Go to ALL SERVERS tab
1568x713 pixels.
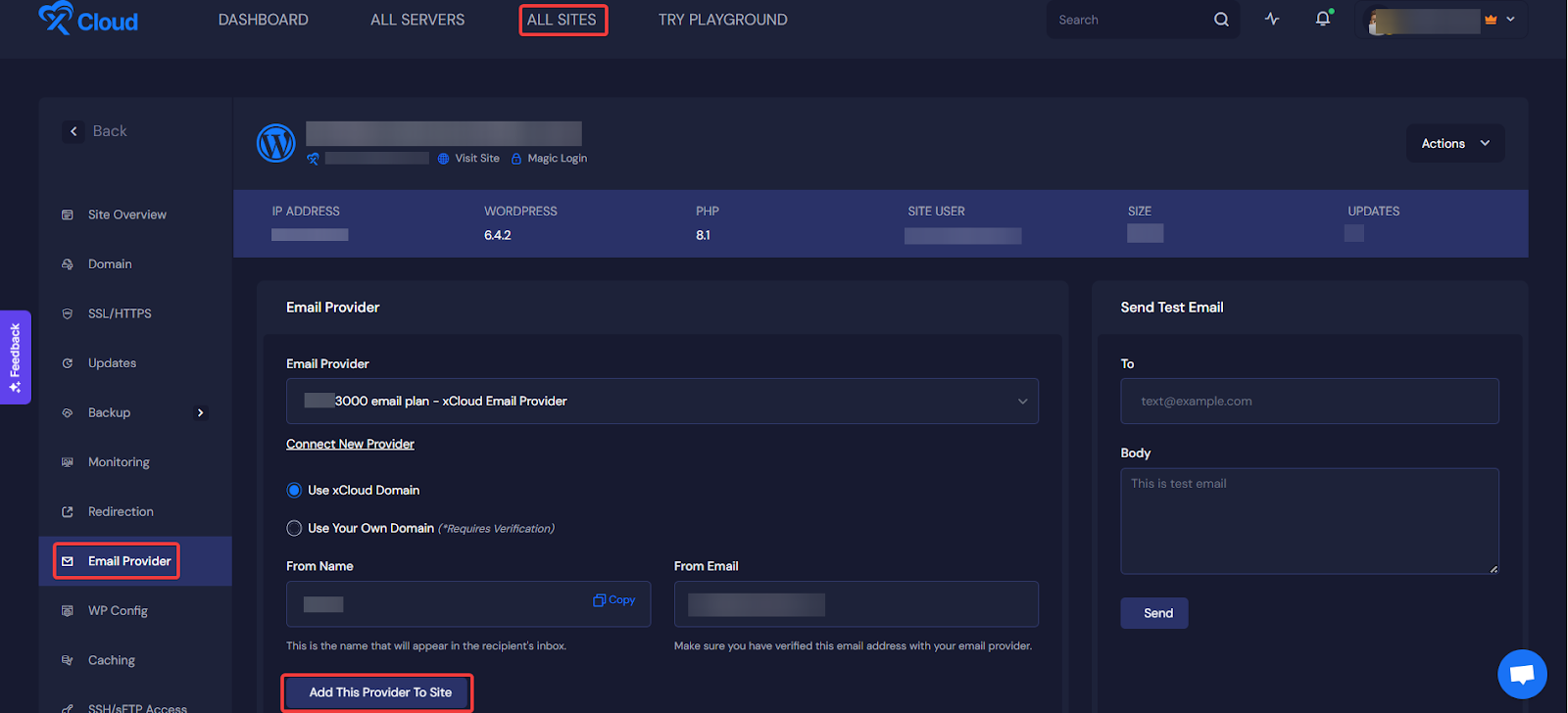pyautogui.click(x=417, y=20)
